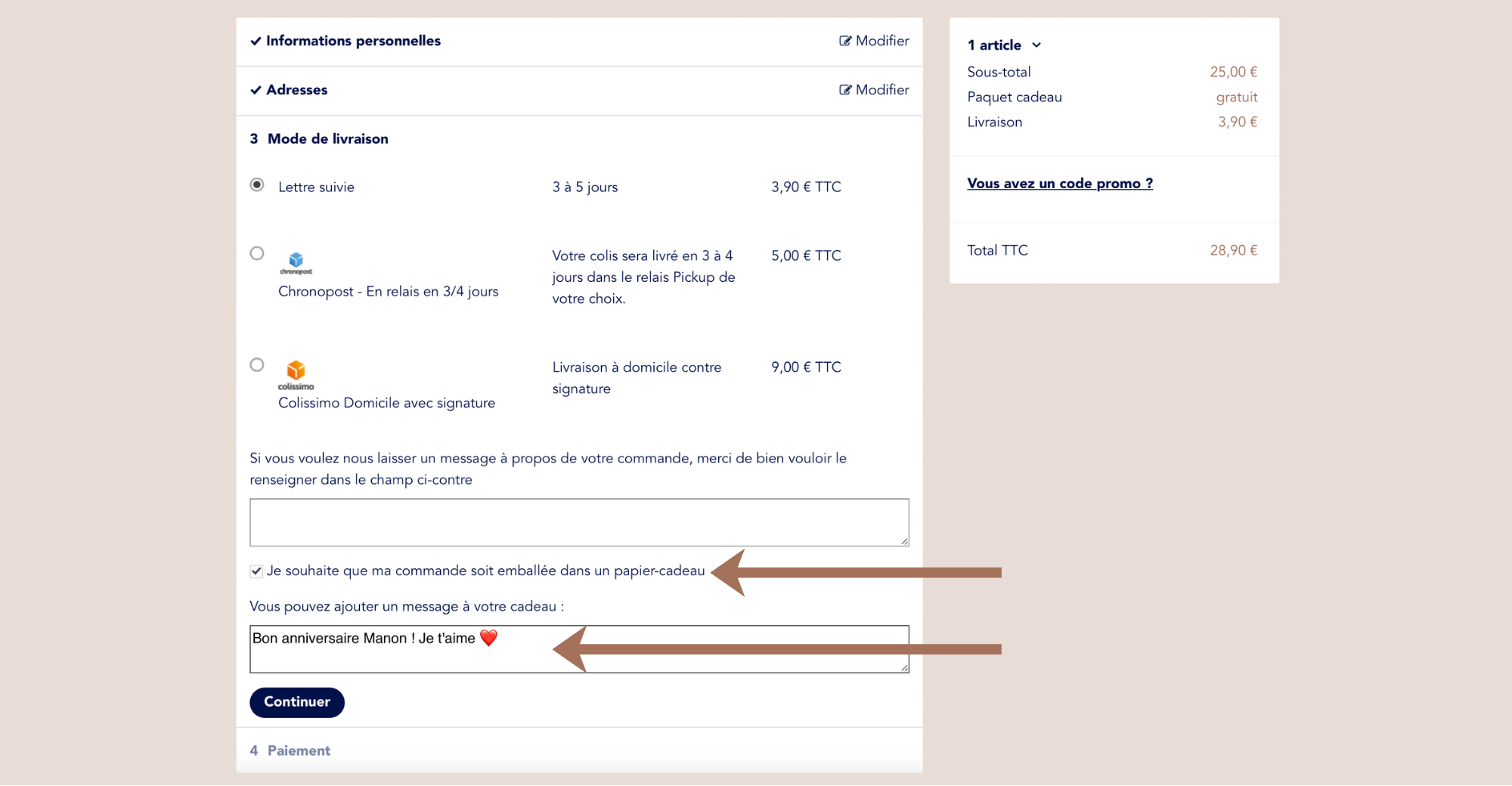
Task: Select Chronopost relais delivery radio button
Action: (257, 253)
